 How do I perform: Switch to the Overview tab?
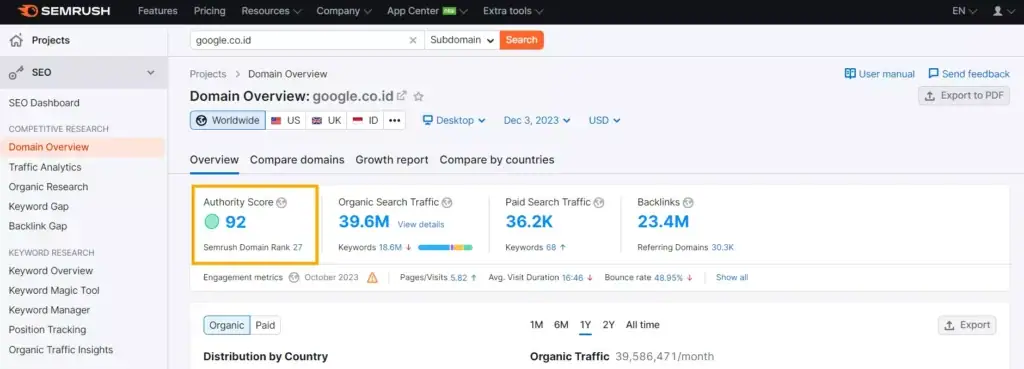click(x=214, y=160)
